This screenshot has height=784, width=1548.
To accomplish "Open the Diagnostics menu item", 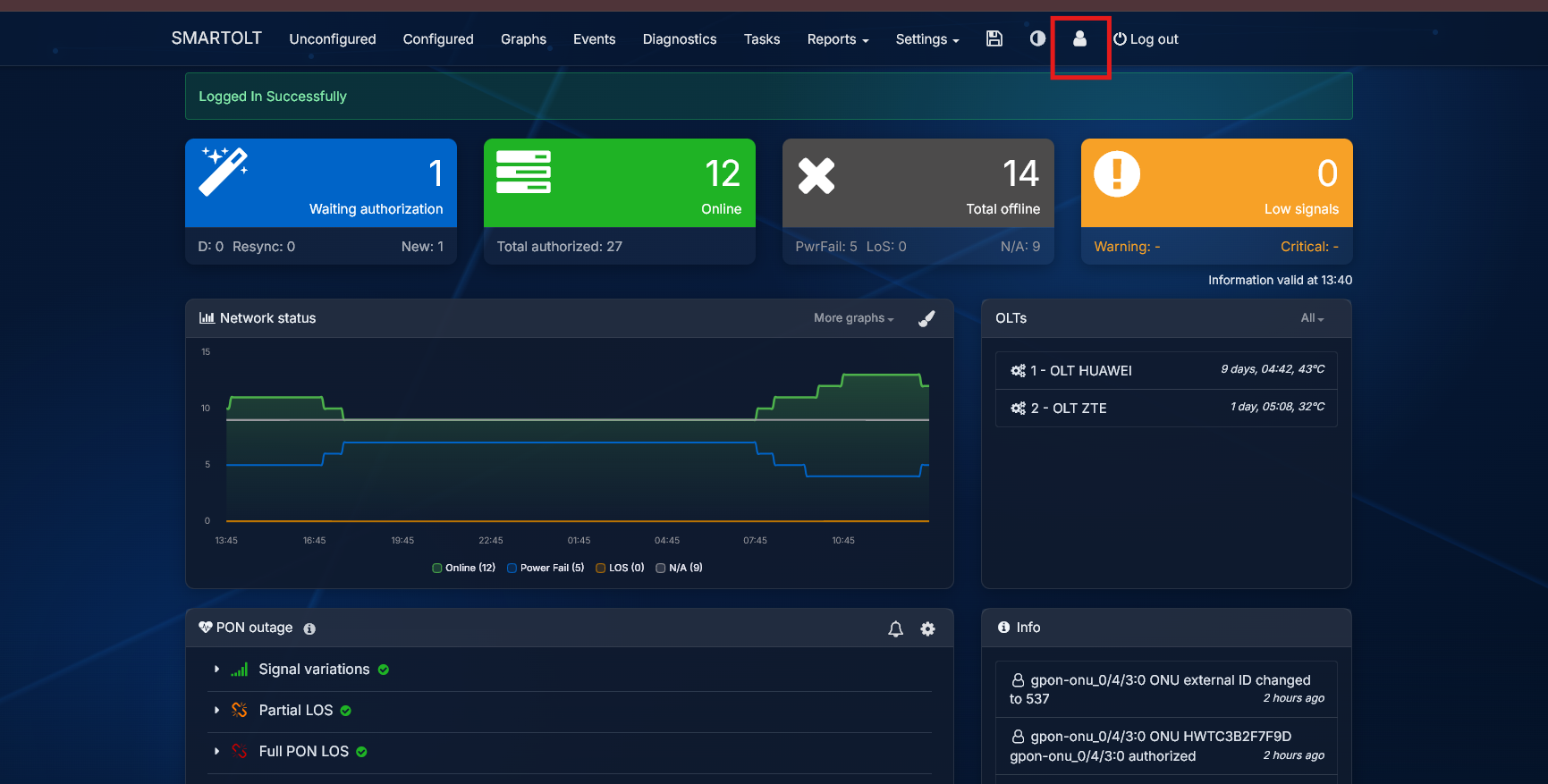I will 680,39.
